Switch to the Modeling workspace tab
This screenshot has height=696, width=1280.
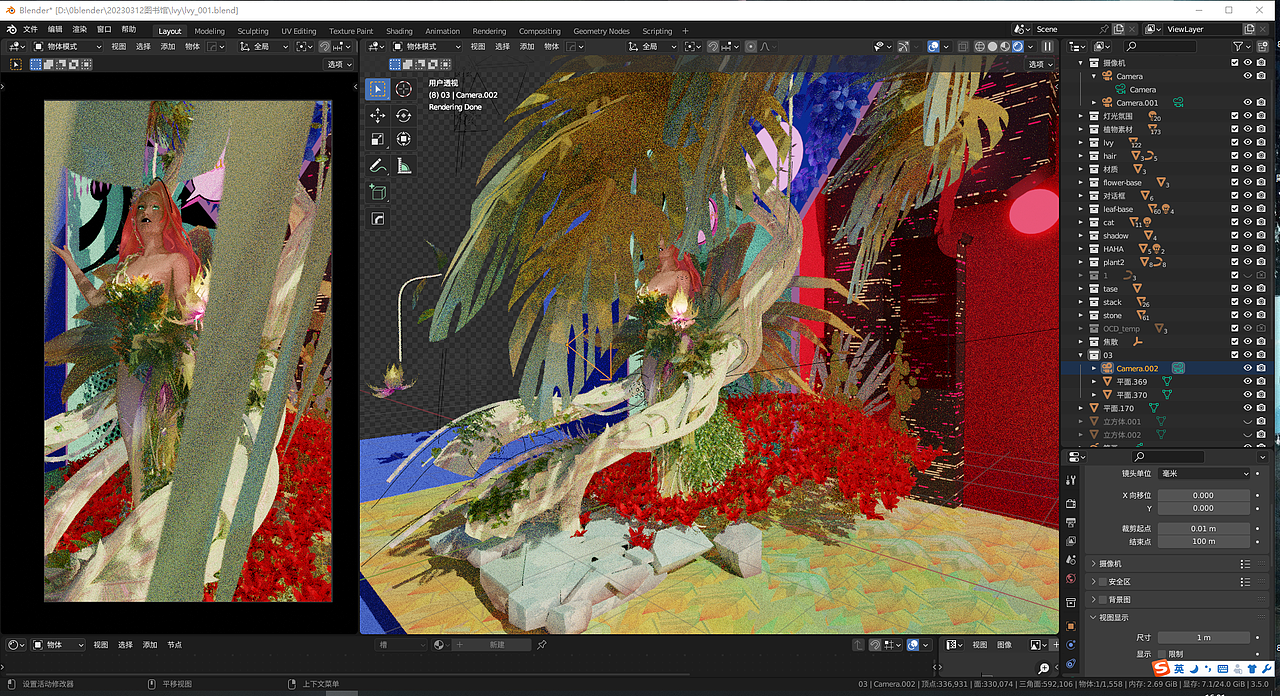point(209,31)
